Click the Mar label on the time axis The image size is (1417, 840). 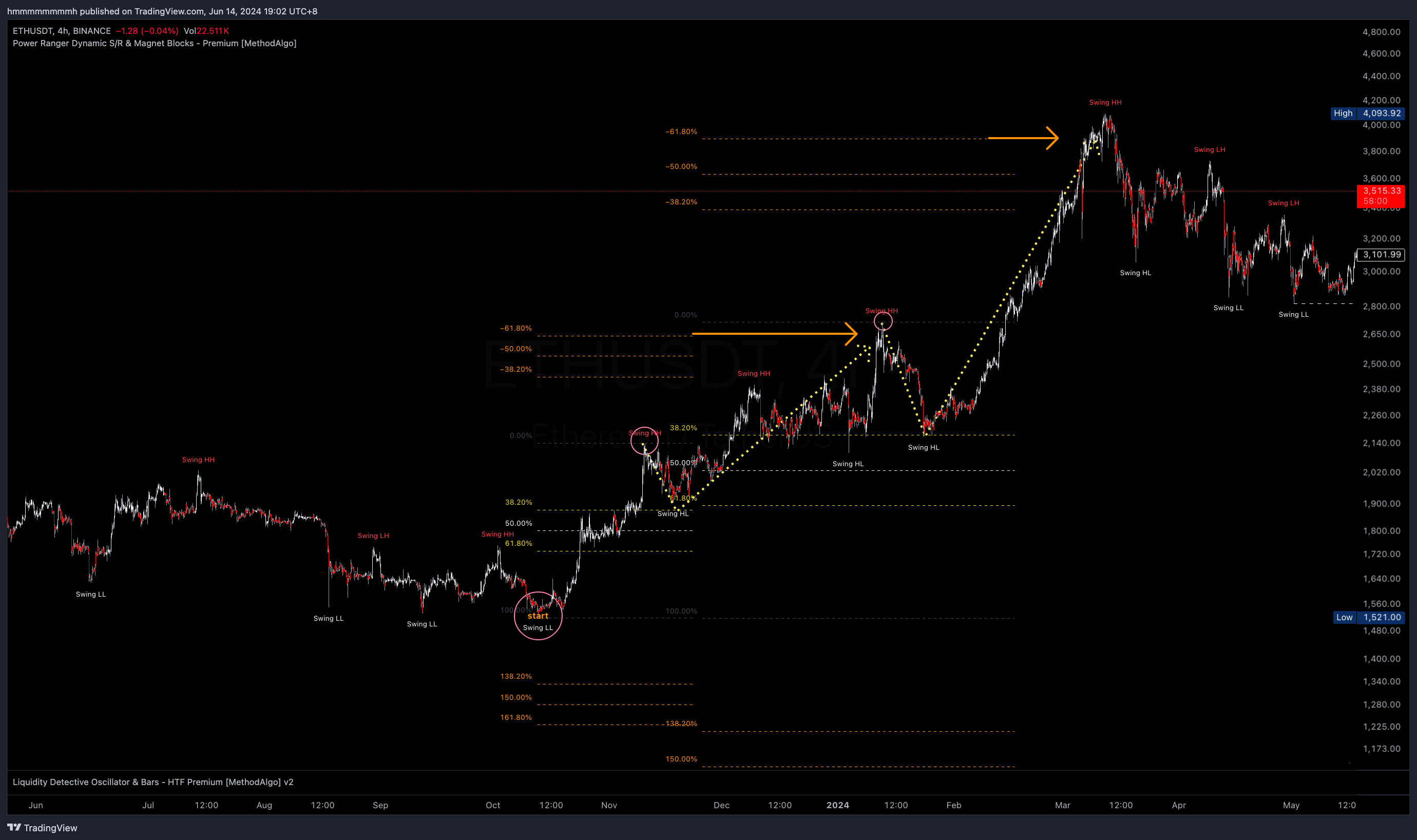point(1062,805)
